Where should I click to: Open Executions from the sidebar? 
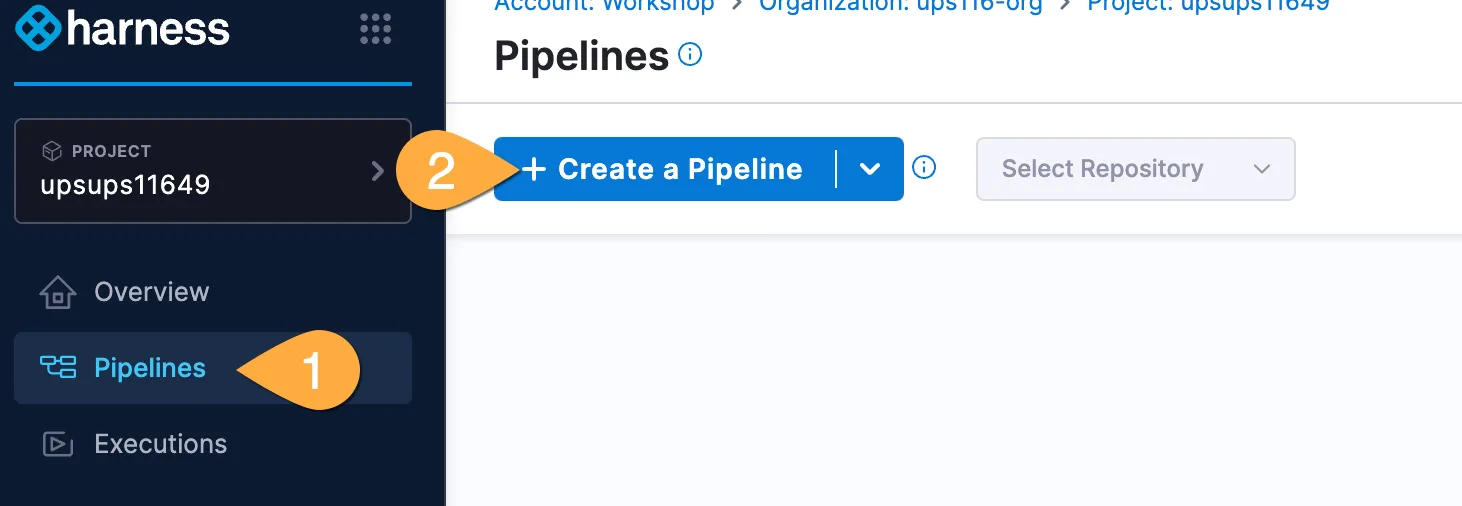(160, 444)
